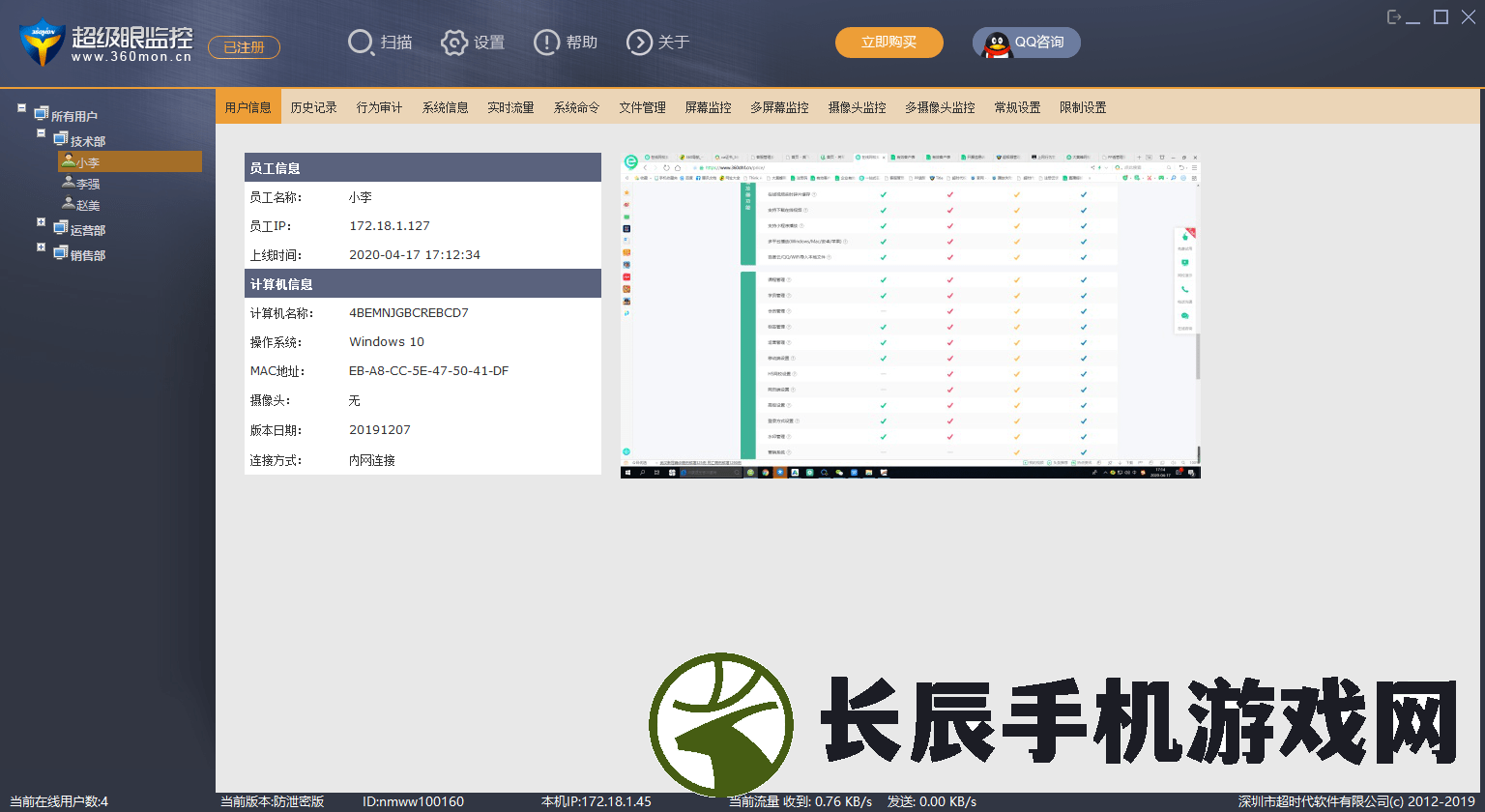Screen dimensions: 1485x812
Task: Expand the 运营部 tree node
Action: [x=41, y=222]
